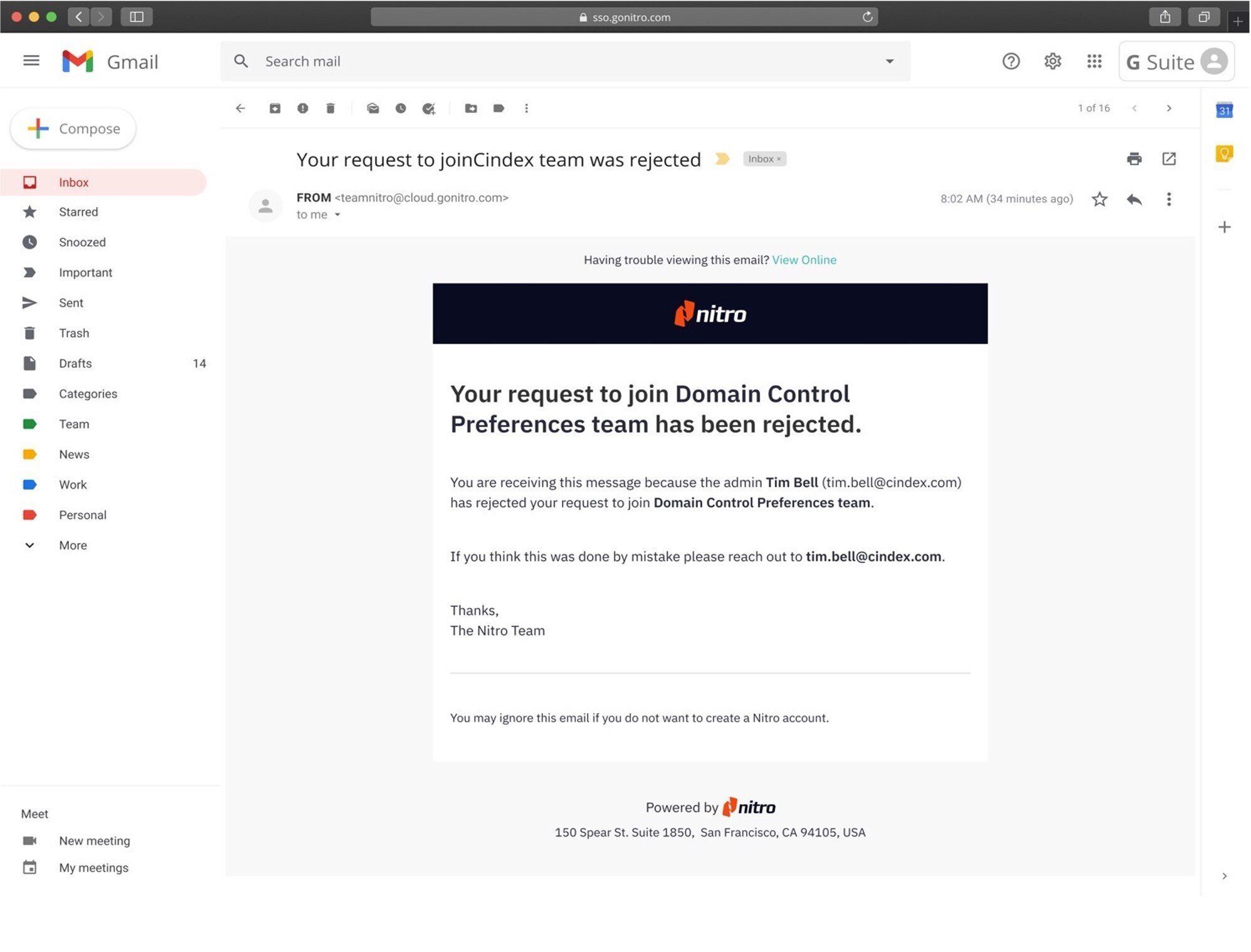This screenshot has width=1251, height=952.
Task: Open search options dropdown arrow
Action: coord(889,61)
